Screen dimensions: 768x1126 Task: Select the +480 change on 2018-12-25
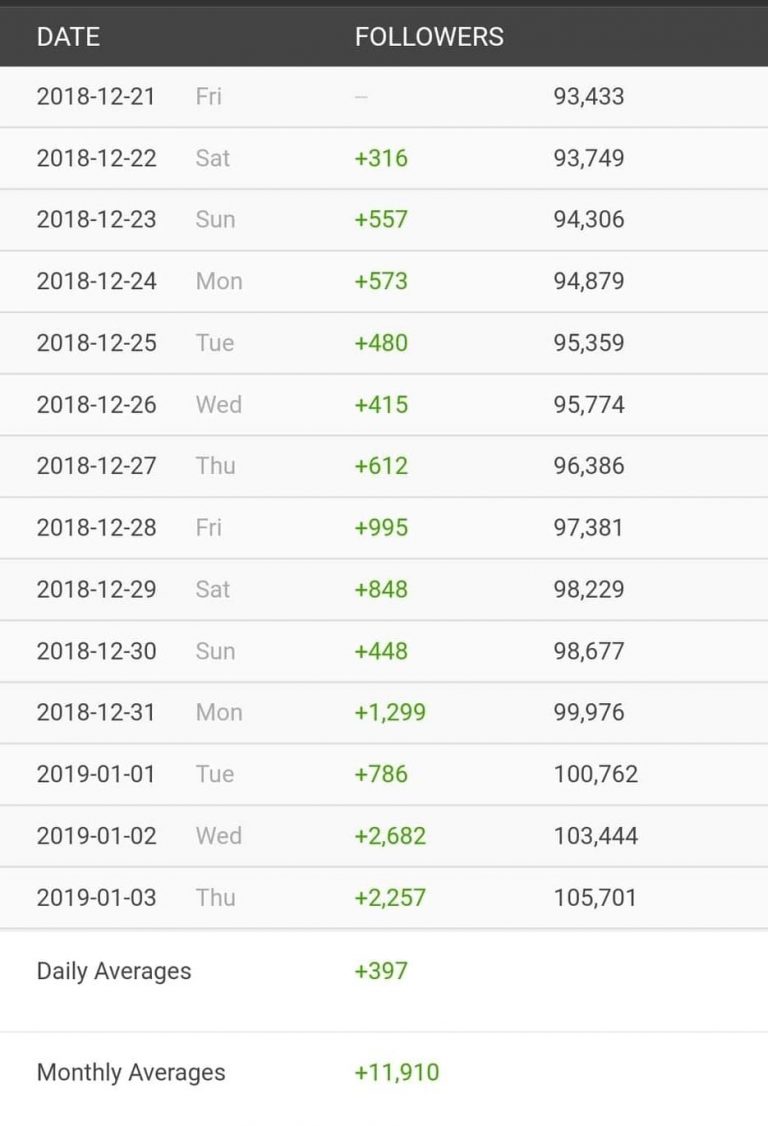tap(381, 343)
